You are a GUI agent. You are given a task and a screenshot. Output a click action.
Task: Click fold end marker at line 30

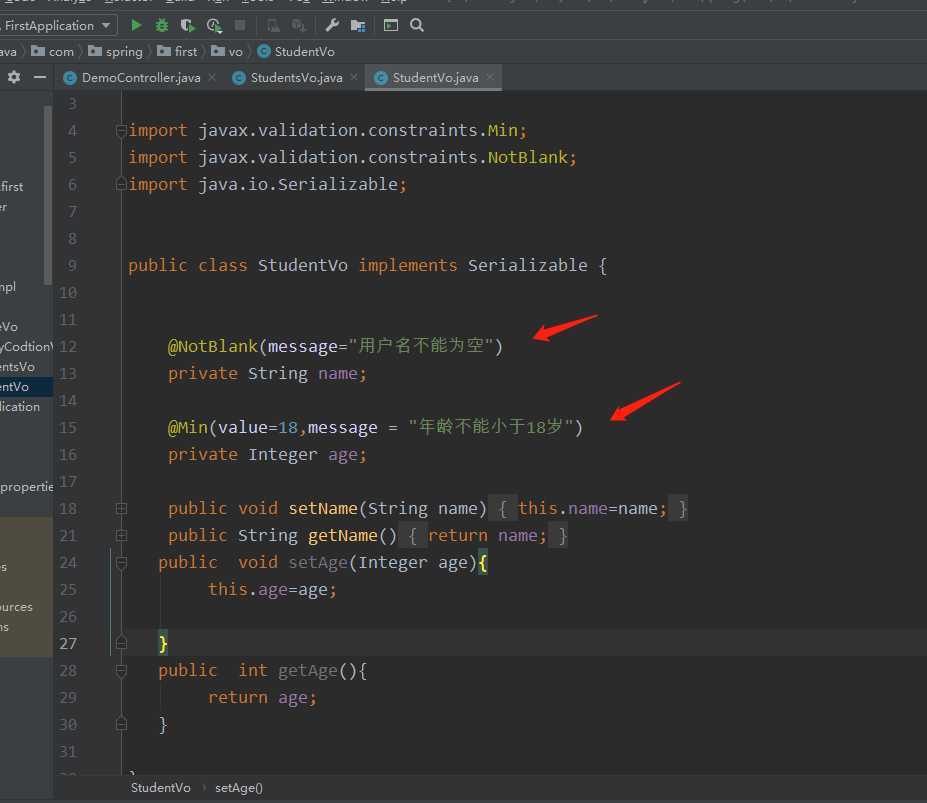coord(121,724)
